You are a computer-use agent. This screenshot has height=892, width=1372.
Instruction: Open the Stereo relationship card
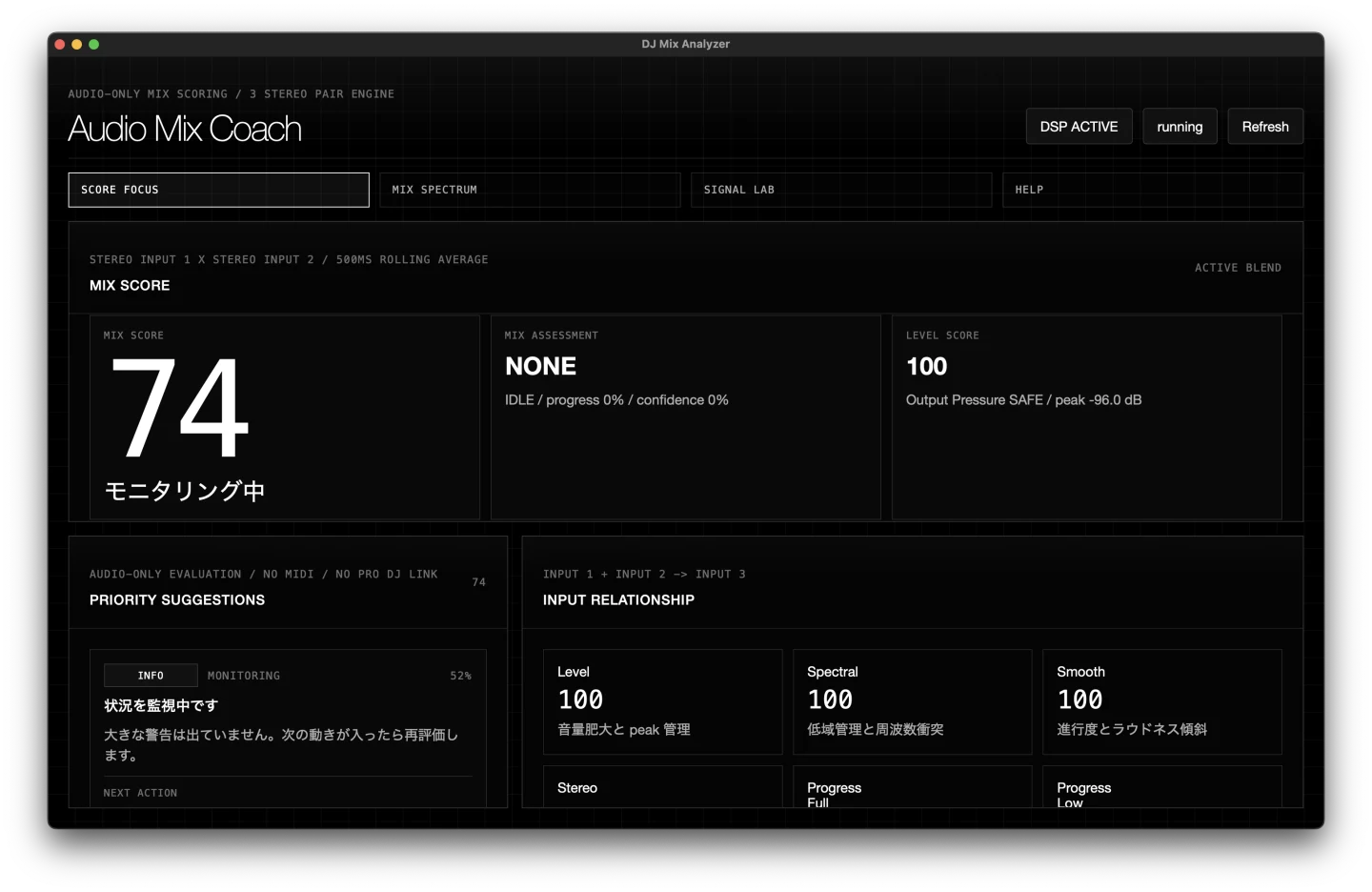click(x=662, y=787)
